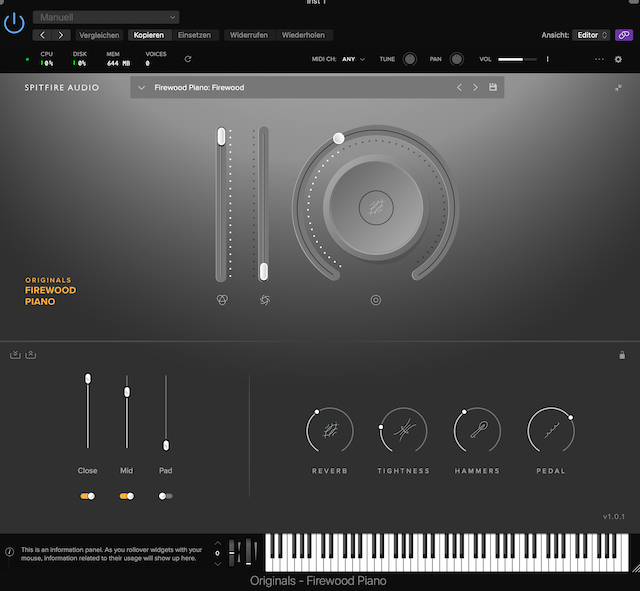The image size is (640, 591).
Task: Open the settings gear icon
Action: click(618, 59)
